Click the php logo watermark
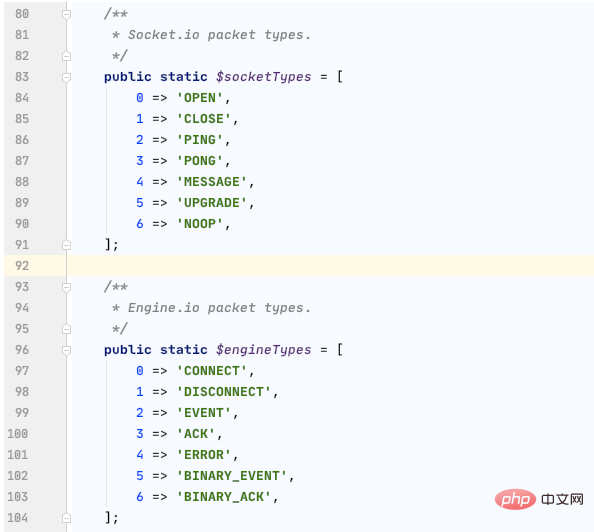The height and width of the screenshot is (532, 594). click(515, 499)
